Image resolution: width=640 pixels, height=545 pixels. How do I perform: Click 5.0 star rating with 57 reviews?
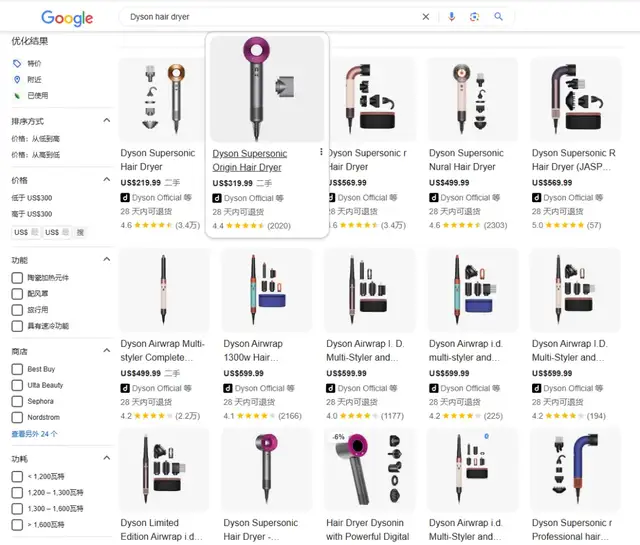click(x=566, y=225)
